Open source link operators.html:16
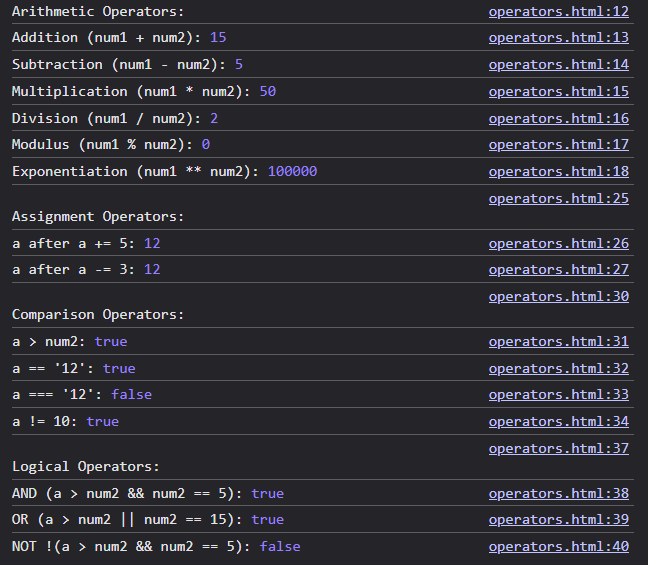 pos(559,119)
